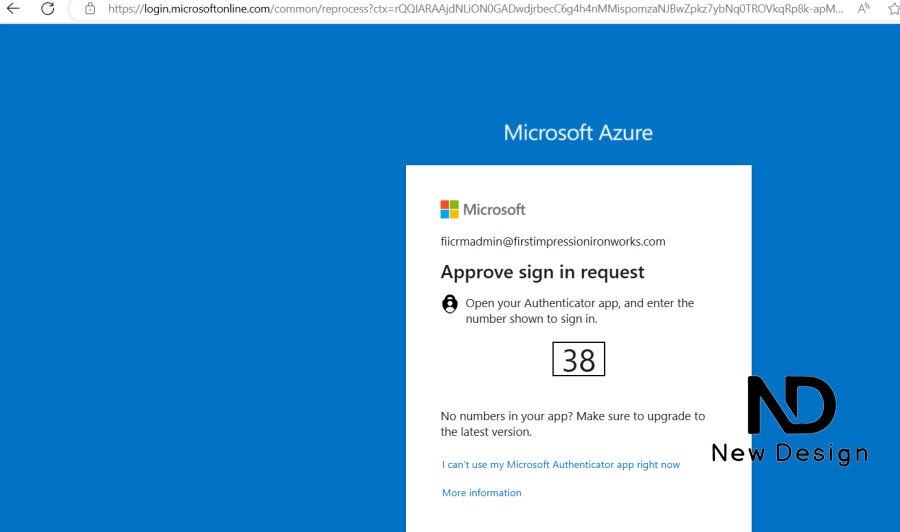Click the Microsoft Azure heading

pos(578,133)
